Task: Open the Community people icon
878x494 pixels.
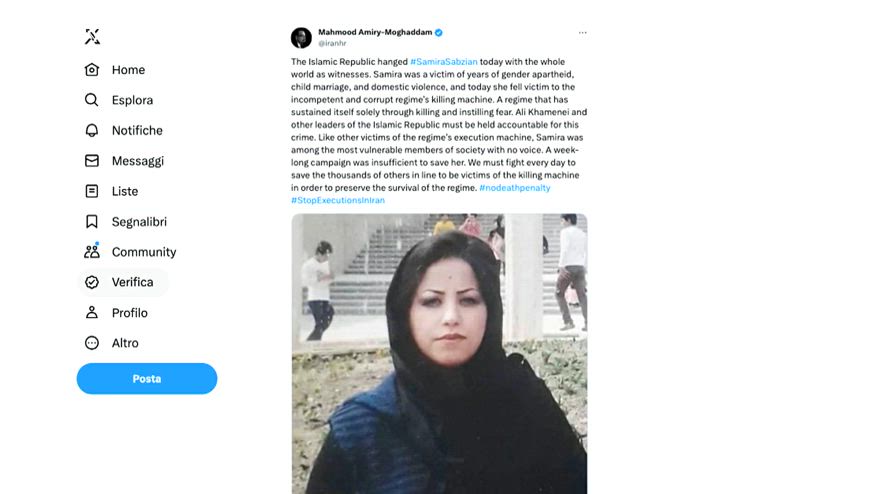Action: (x=92, y=251)
